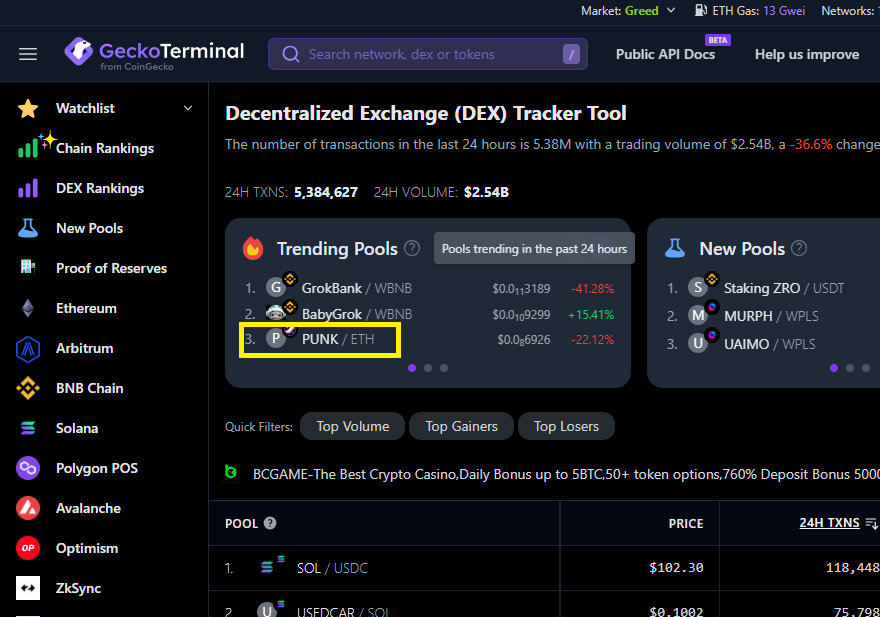
Task: Click the 13 Gwei gas value
Action: click(784, 11)
